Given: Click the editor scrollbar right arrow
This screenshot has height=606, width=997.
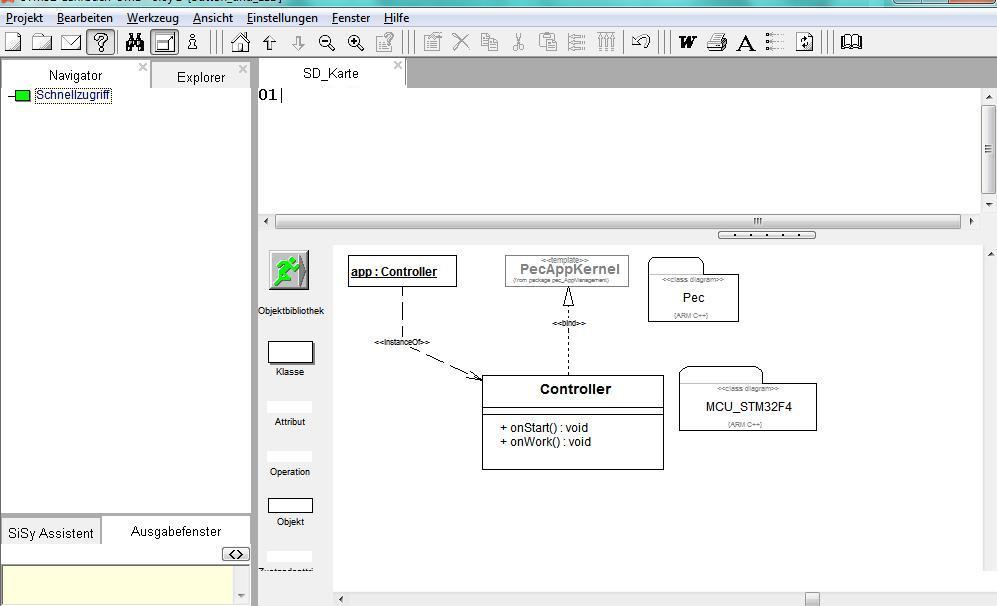Looking at the screenshot, I should click(x=971, y=221).
